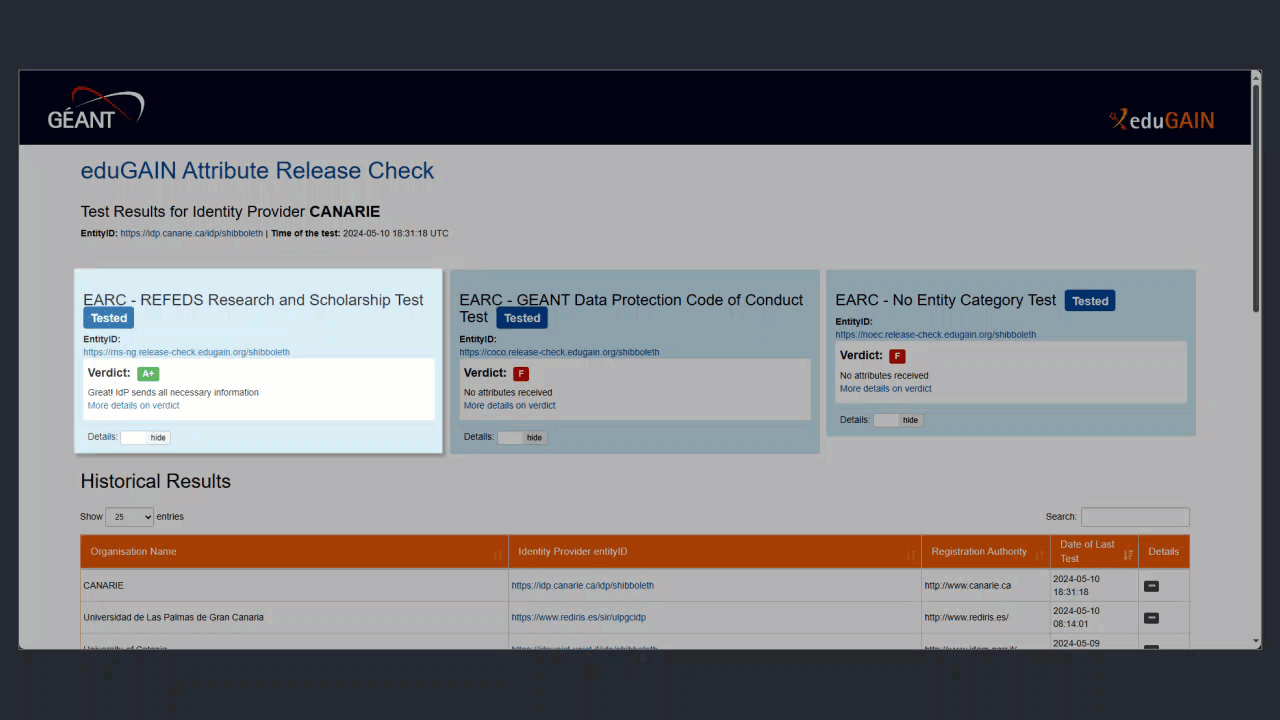
Task: Click the A+ verdict badge
Action: point(148,374)
